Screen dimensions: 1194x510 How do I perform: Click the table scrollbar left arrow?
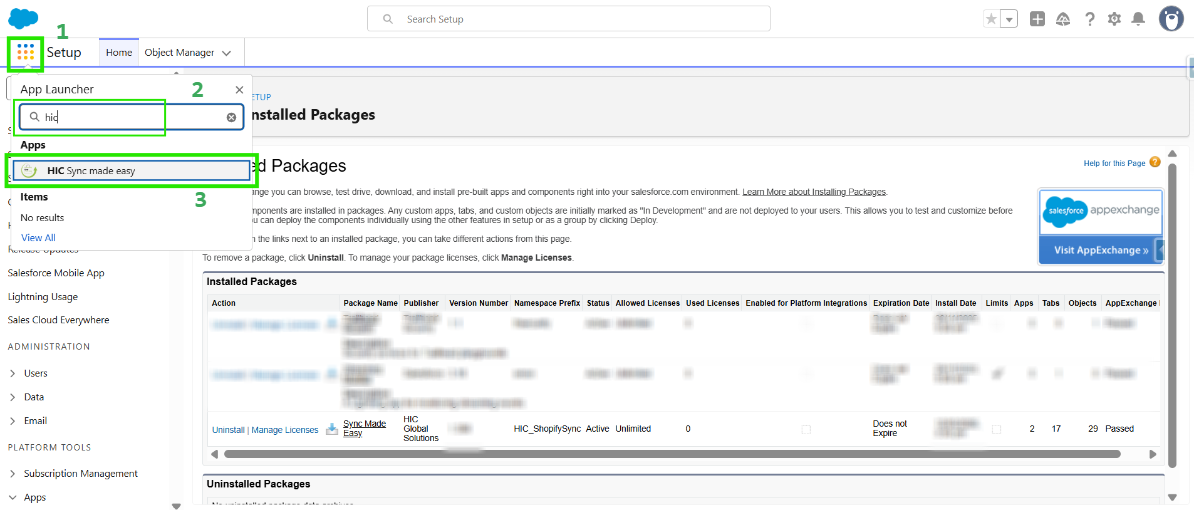tap(214, 454)
